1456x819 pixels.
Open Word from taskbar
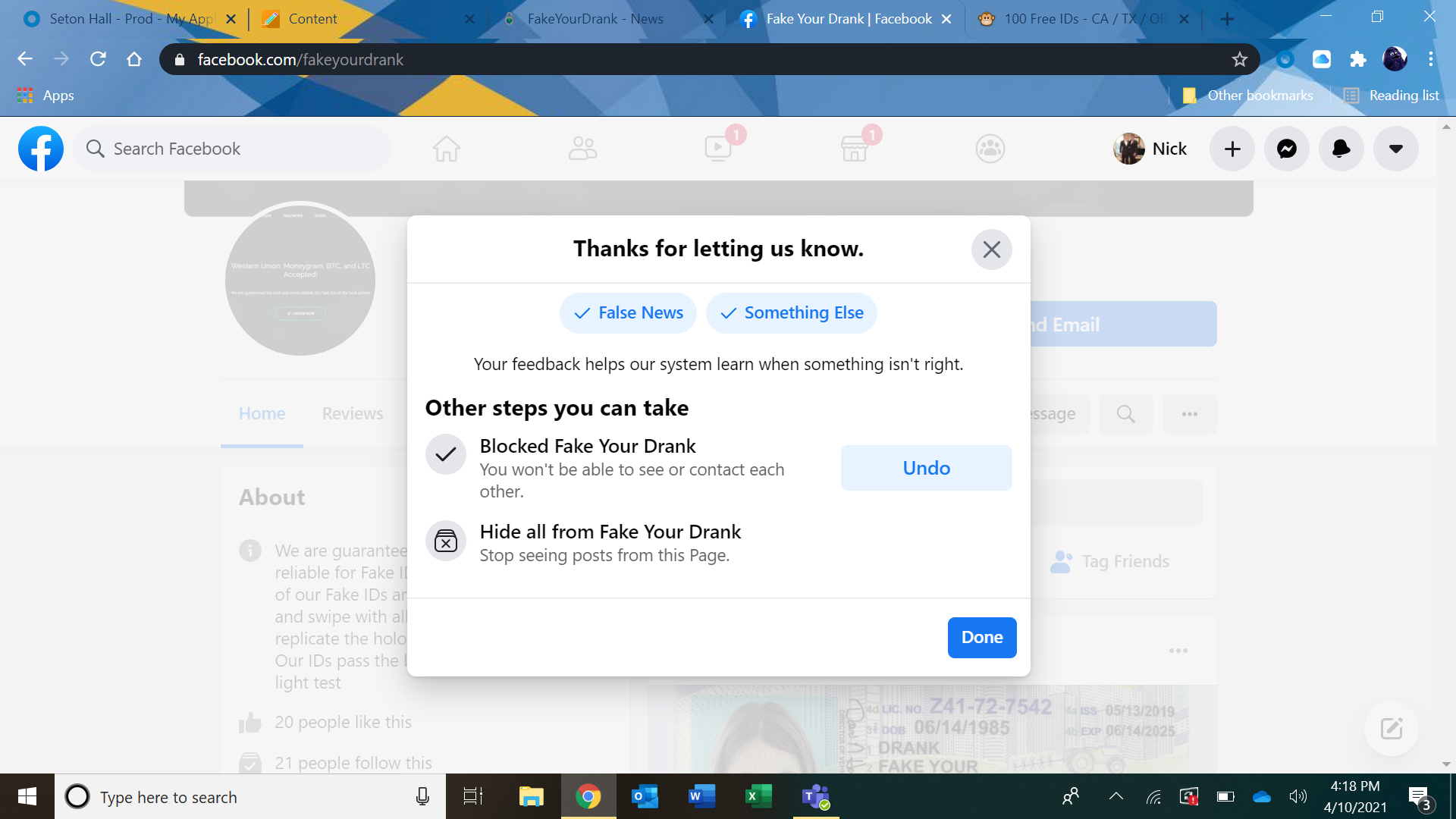[x=701, y=796]
